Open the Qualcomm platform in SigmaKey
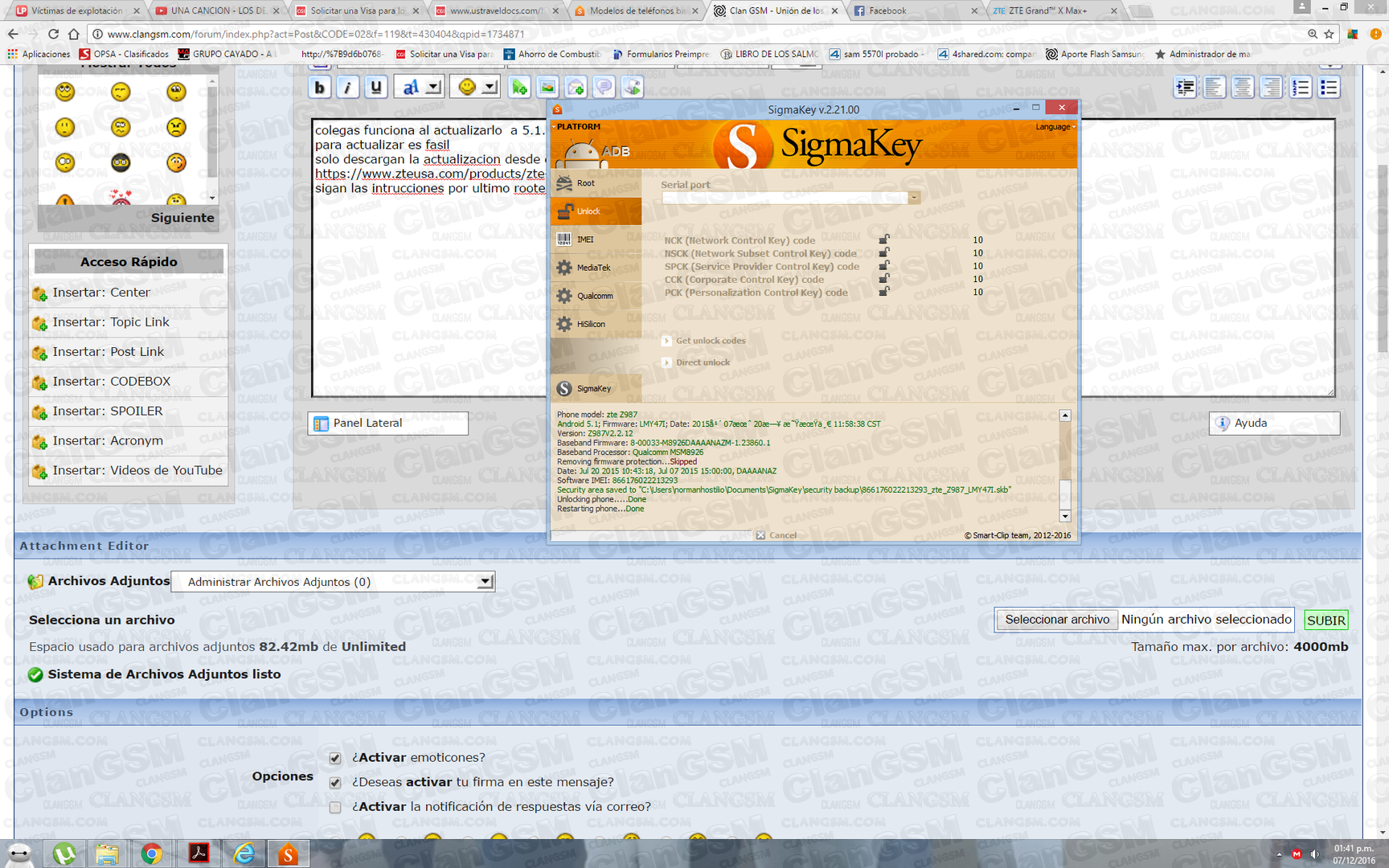The height and width of the screenshot is (868, 1389). pos(596,296)
